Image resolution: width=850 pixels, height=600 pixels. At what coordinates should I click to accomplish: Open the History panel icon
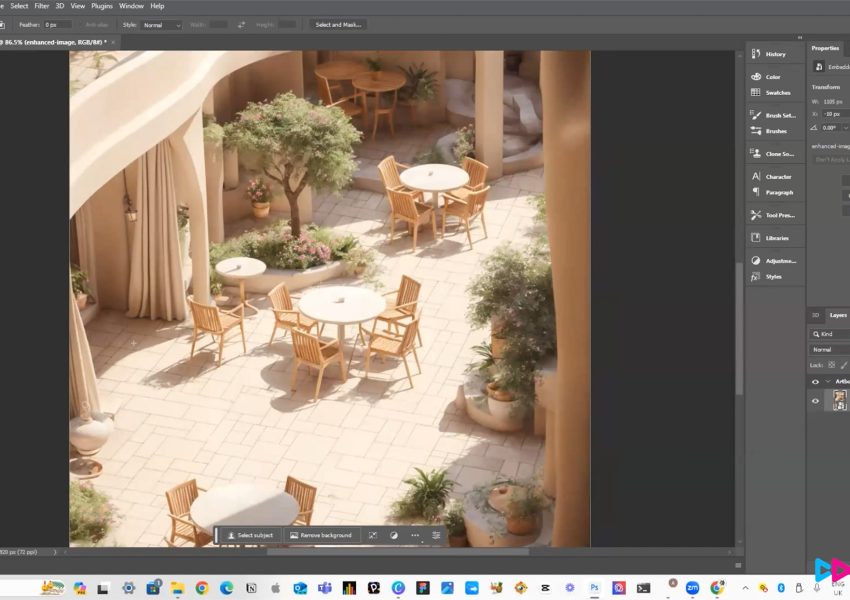[756, 54]
